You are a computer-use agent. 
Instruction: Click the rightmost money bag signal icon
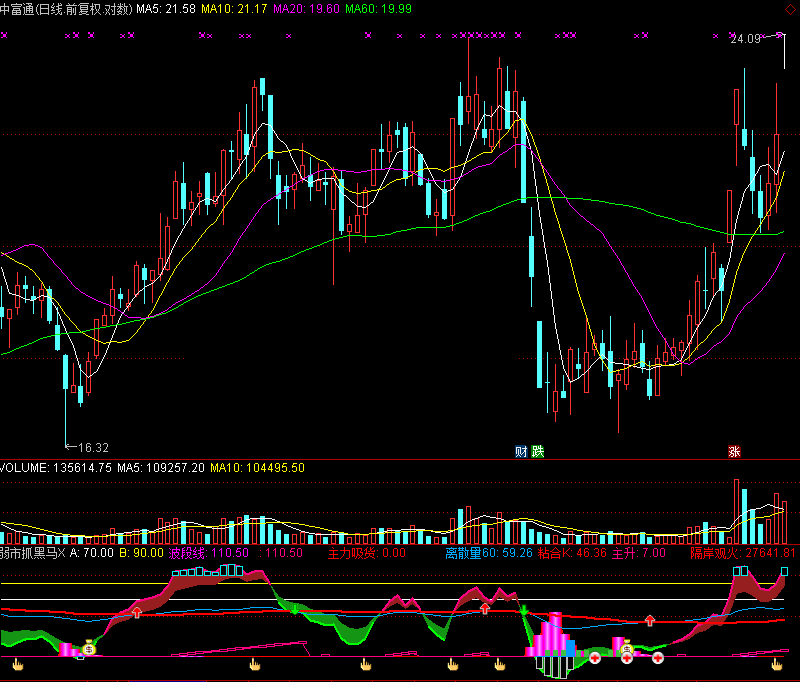pyautogui.click(x=627, y=647)
